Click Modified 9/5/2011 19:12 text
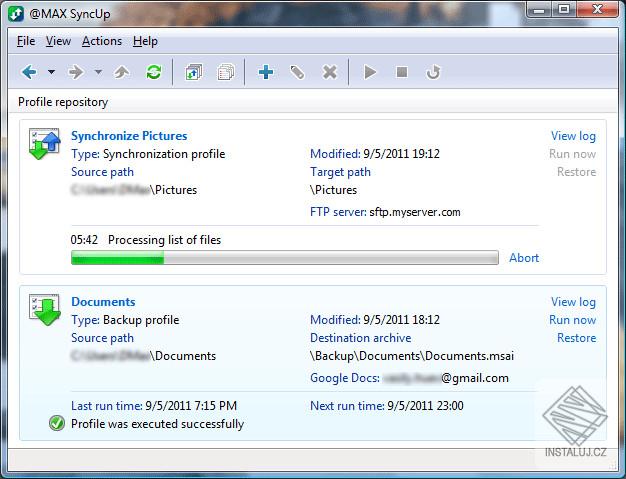The height and width of the screenshot is (479, 626). 375,154
